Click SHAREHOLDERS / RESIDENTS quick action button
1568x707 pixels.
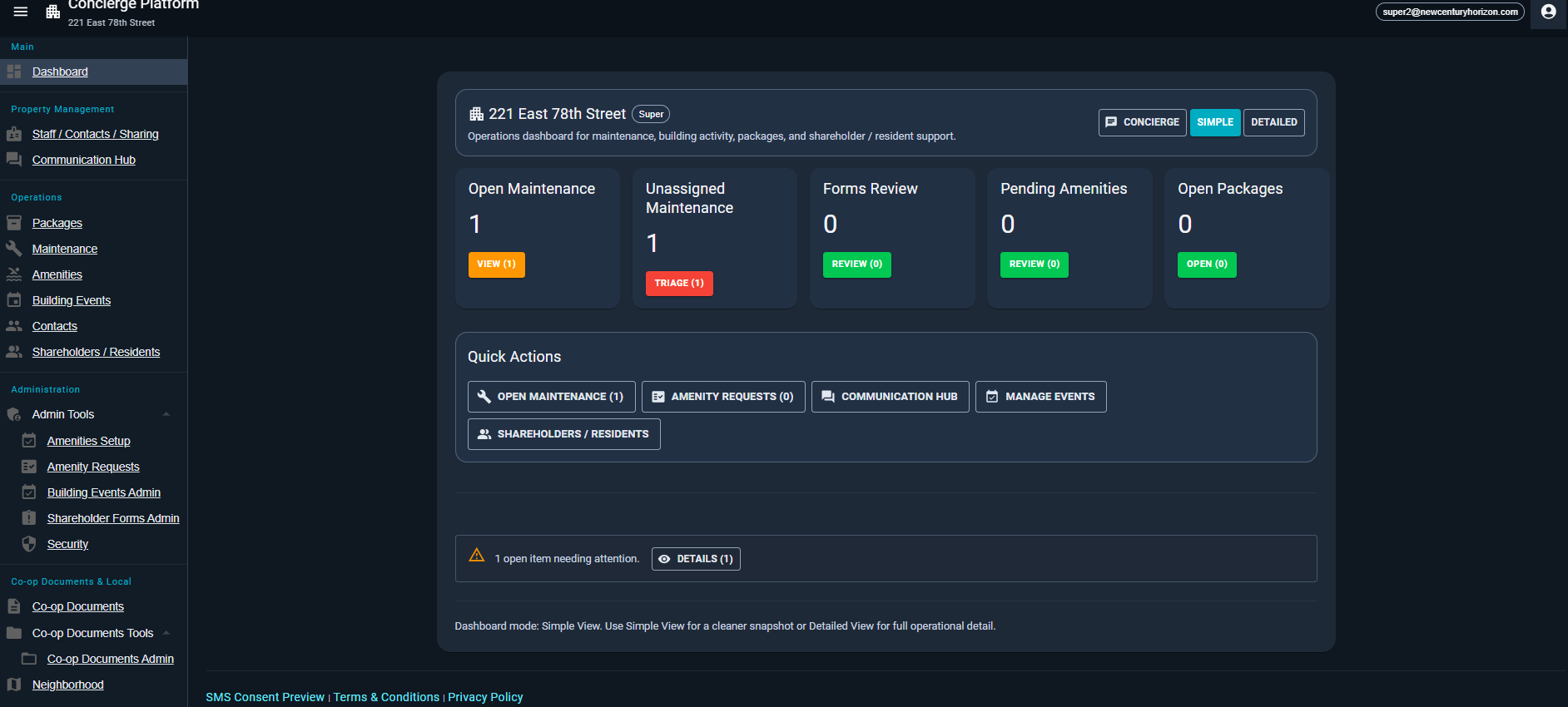click(564, 434)
